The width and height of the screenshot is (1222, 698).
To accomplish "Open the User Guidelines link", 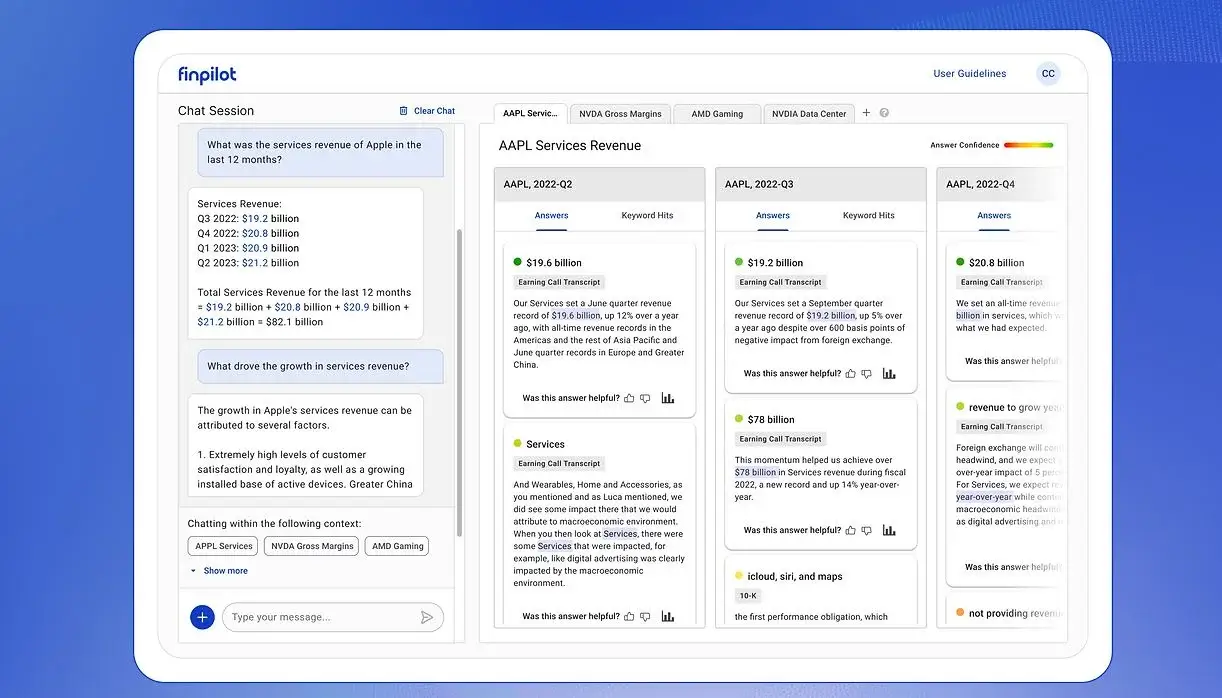I will 970,74.
